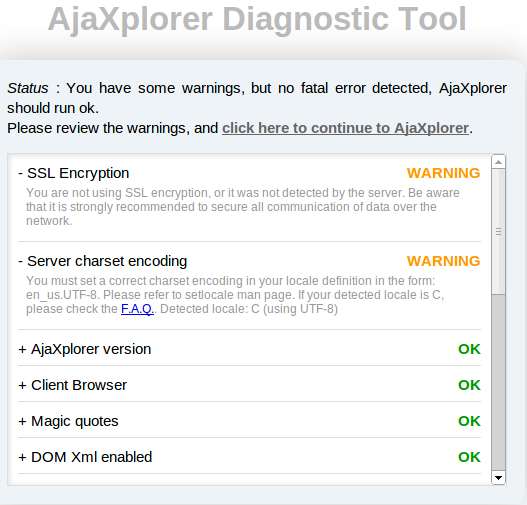527x505 pixels.
Task: Click the SSL encryption warning description text
Action: click(x=243, y=207)
